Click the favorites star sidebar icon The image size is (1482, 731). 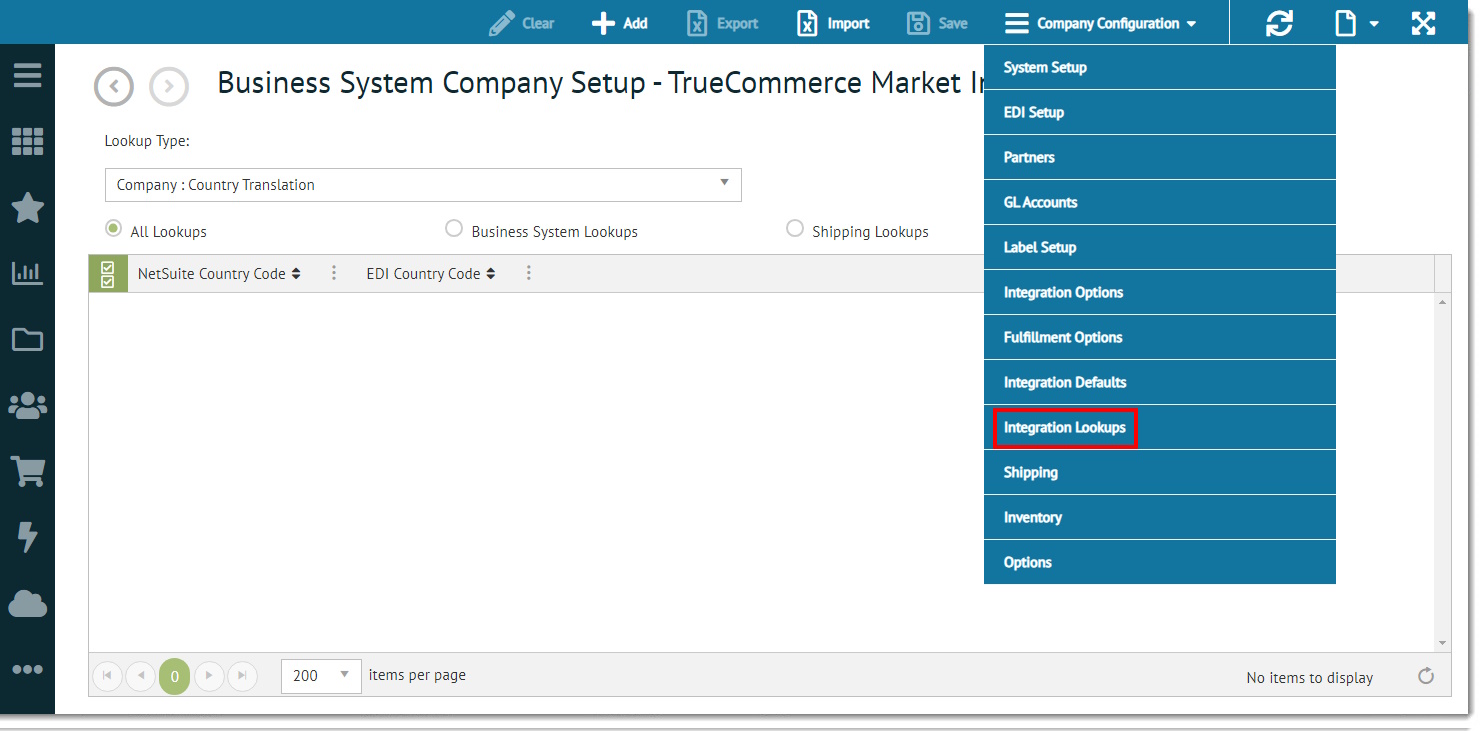[x=27, y=208]
